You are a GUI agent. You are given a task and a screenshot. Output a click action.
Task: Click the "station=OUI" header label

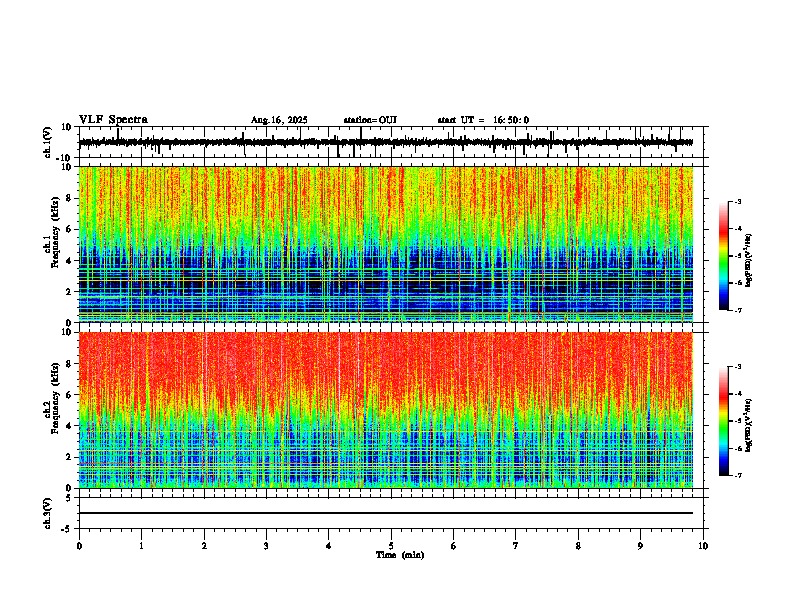[370, 120]
